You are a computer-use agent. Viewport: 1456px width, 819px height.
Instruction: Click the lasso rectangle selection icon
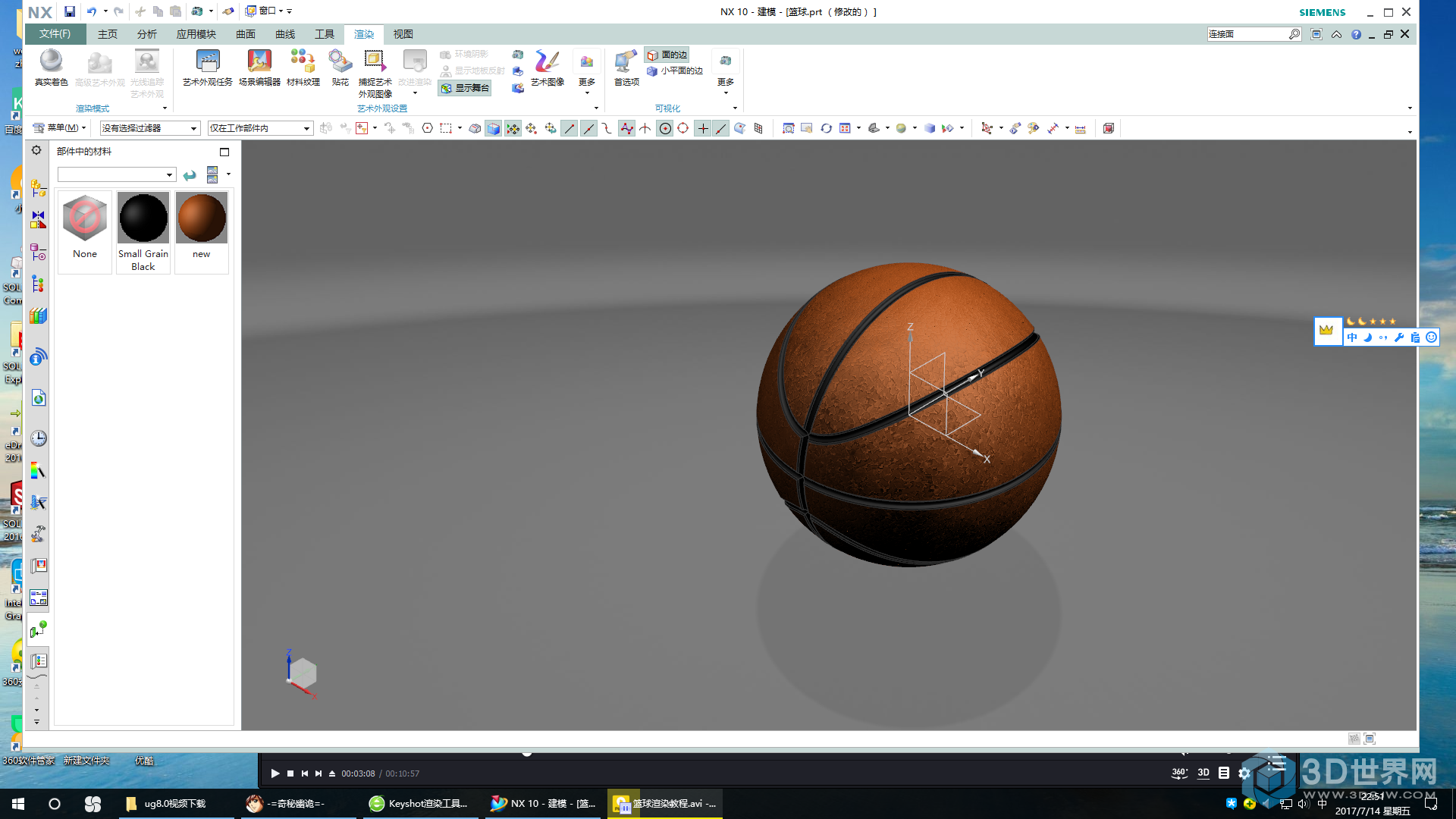pos(446,128)
